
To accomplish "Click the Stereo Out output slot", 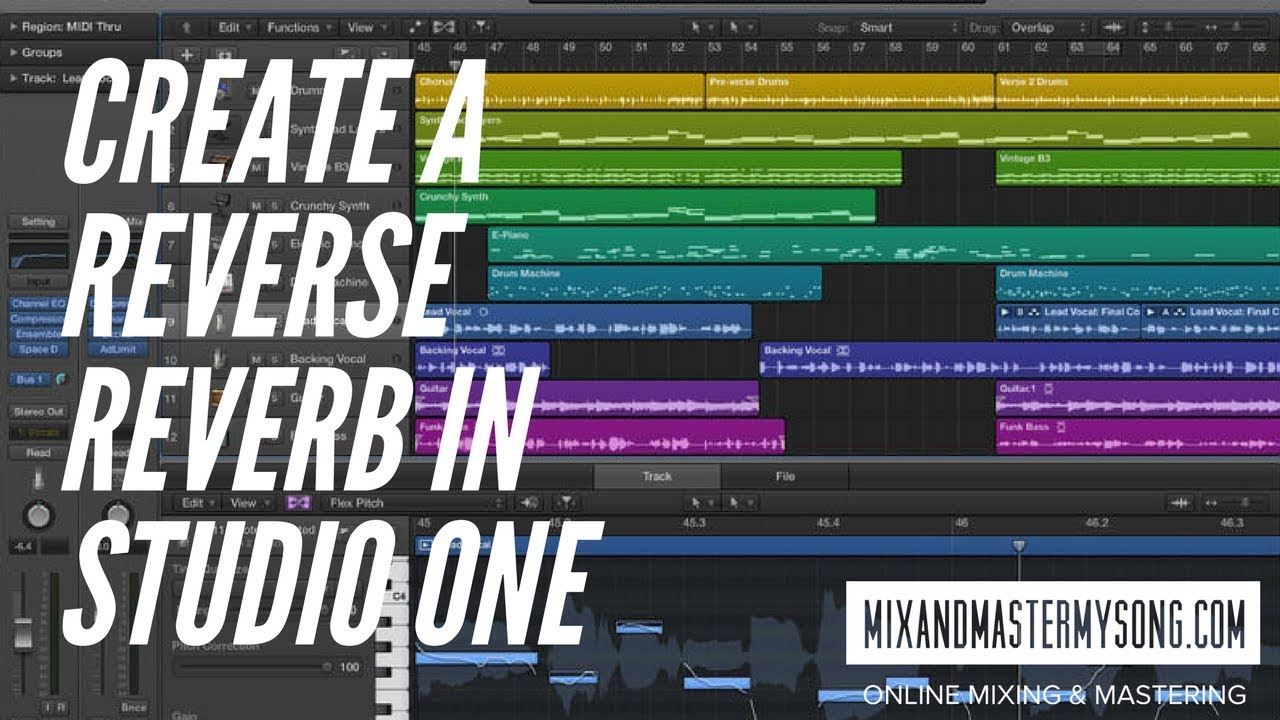I will [x=38, y=411].
